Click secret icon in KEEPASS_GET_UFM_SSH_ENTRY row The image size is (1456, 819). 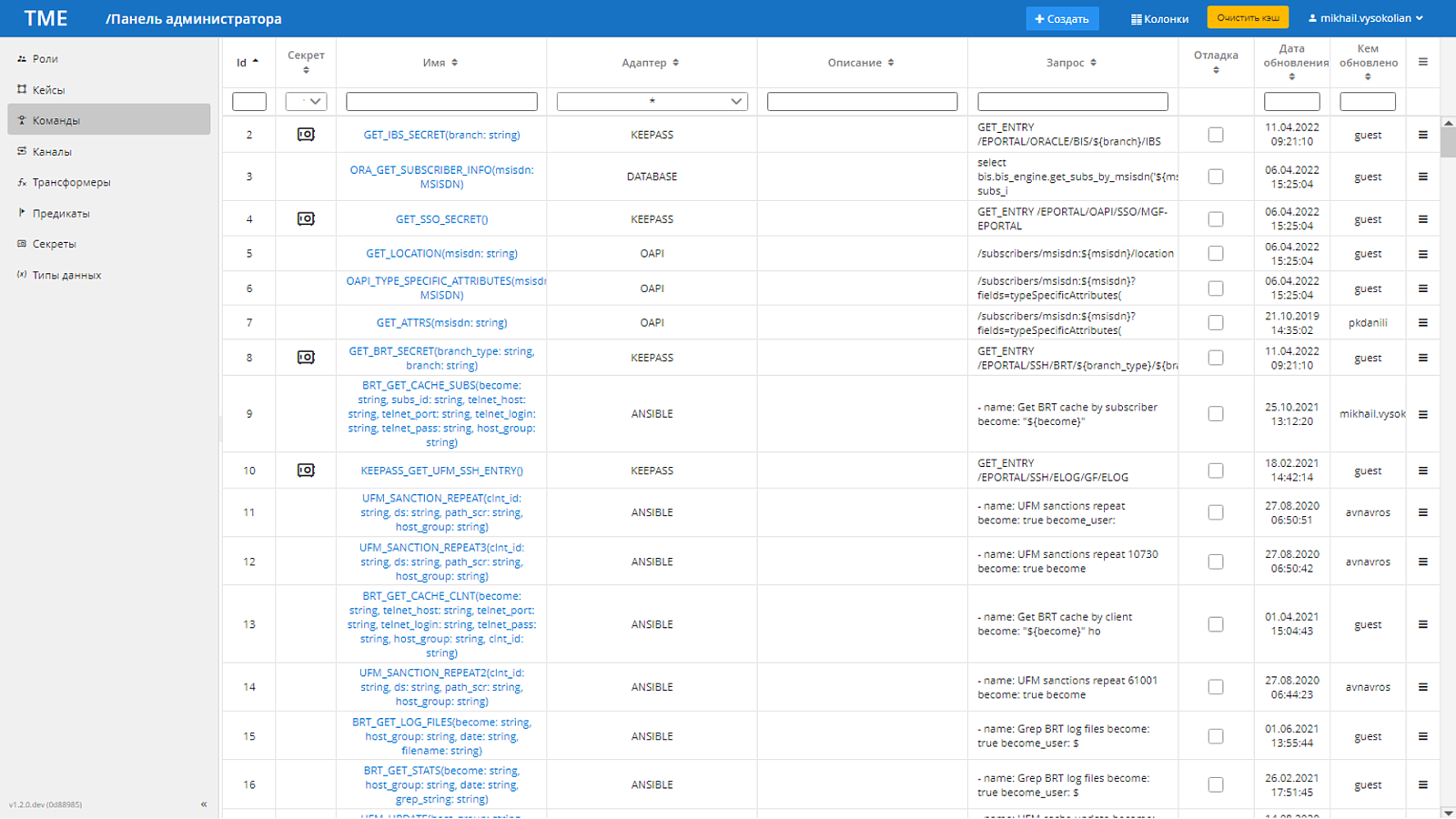point(306,470)
